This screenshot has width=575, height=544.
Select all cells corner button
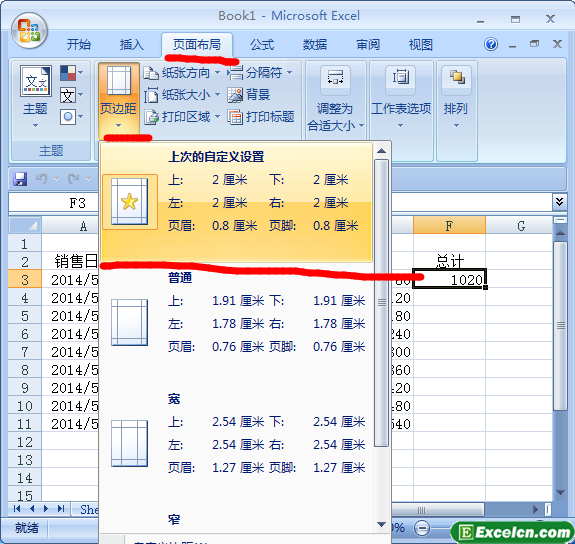25,224
